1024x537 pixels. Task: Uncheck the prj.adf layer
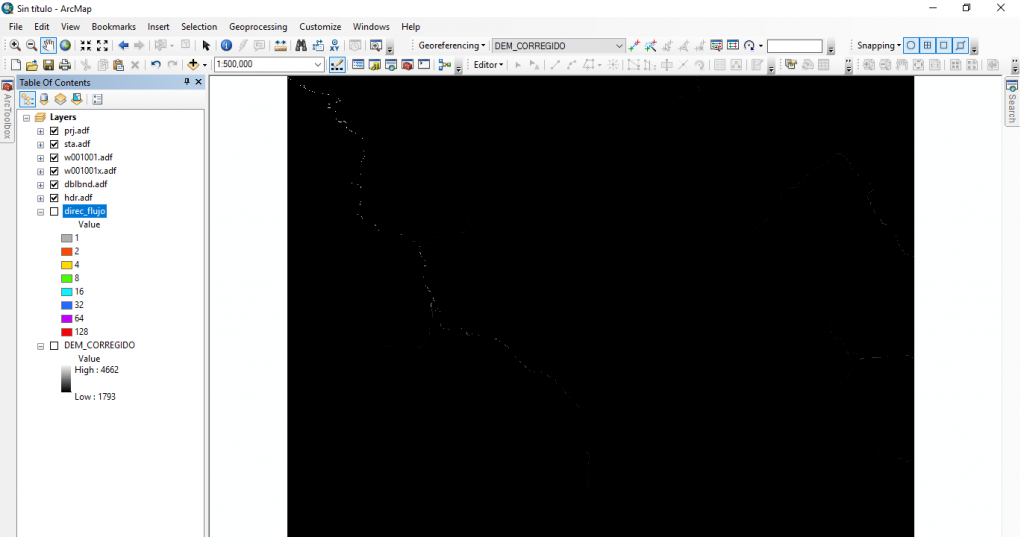(54, 131)
